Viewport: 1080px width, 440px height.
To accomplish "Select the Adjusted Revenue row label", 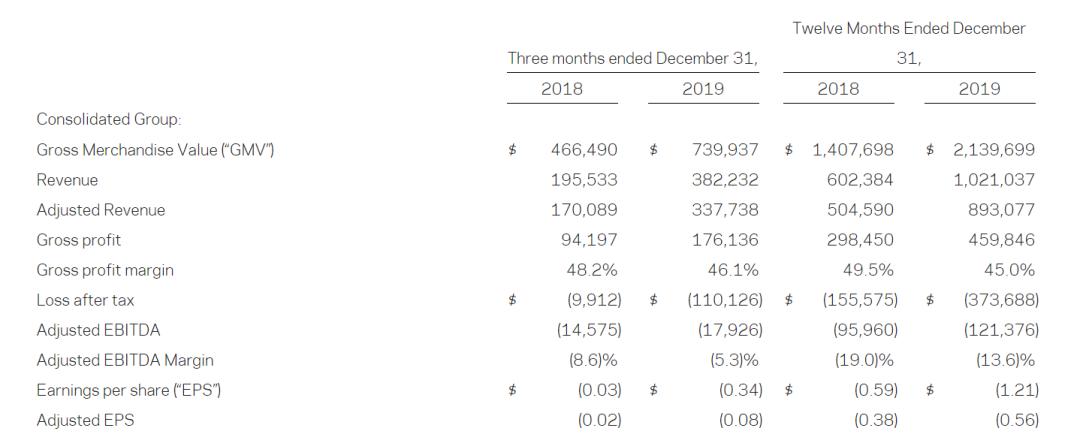I will 101,210.
